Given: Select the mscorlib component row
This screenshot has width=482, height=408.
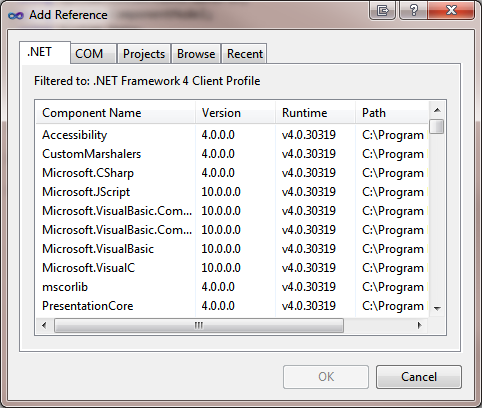Looking at the screenshot, I should click(x=232, y=287).
